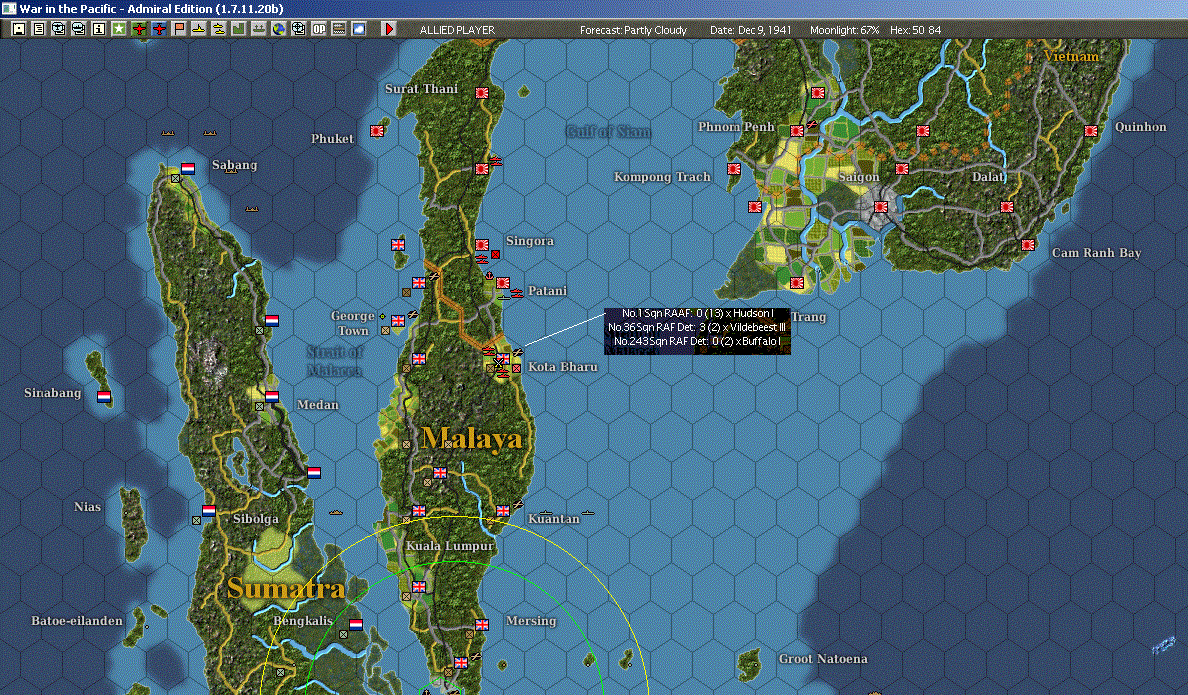Click 'No.1 Sqn RAAF' Hudson line in tooltip
Viewport: 1188px width, 695px height.
coord(697,313)
